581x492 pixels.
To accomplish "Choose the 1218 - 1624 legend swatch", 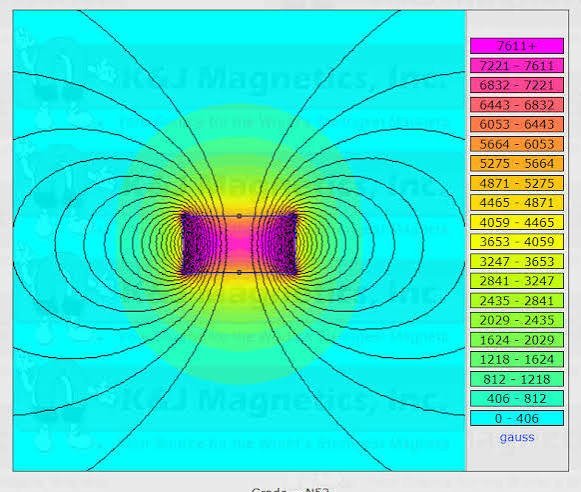I will pos(517,359).
